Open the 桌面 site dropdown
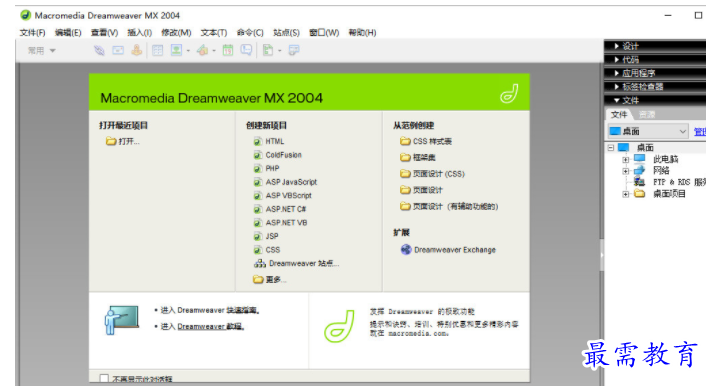Image resolution: width=706 pixels, height=386 pixels. pyautogui.click(x=647, y=132)
